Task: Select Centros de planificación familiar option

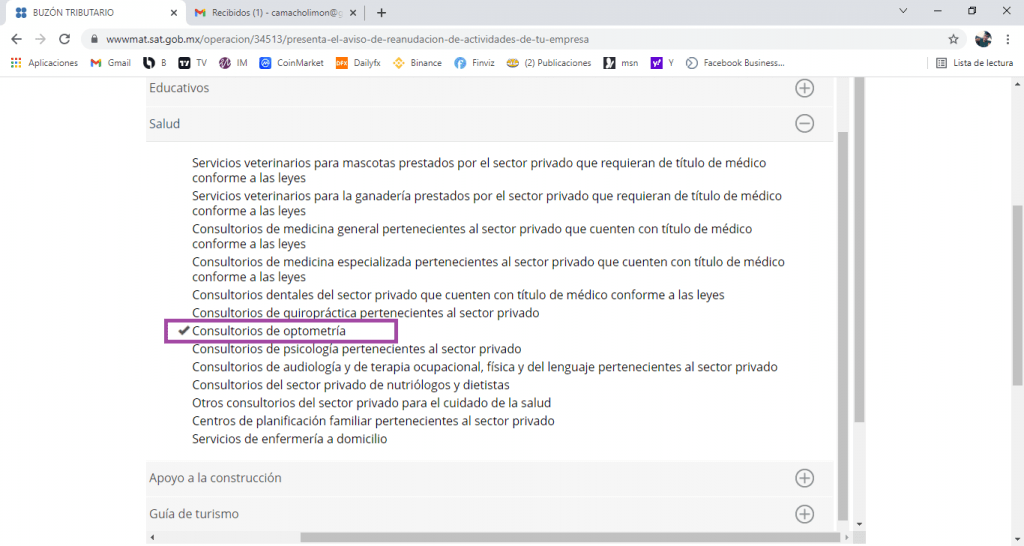Action: pyautogui.click(x=373, y=421)
